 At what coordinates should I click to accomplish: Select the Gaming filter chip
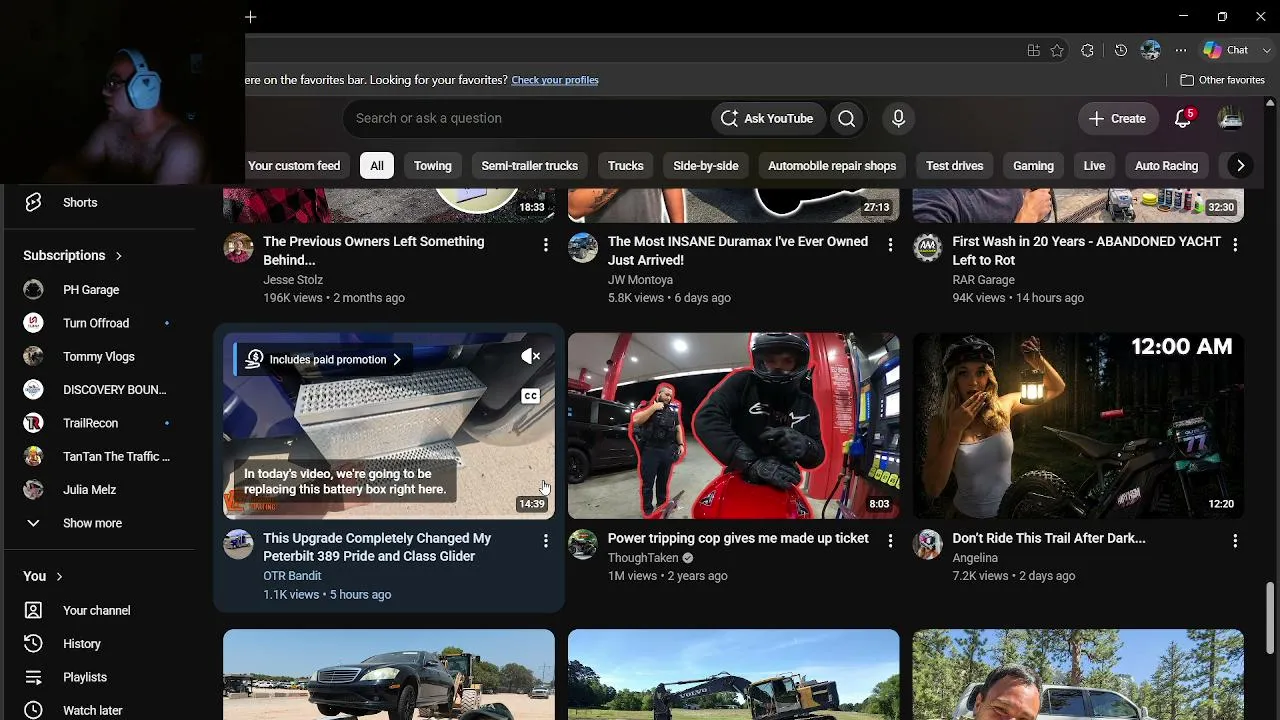(x=1033, y=166)
